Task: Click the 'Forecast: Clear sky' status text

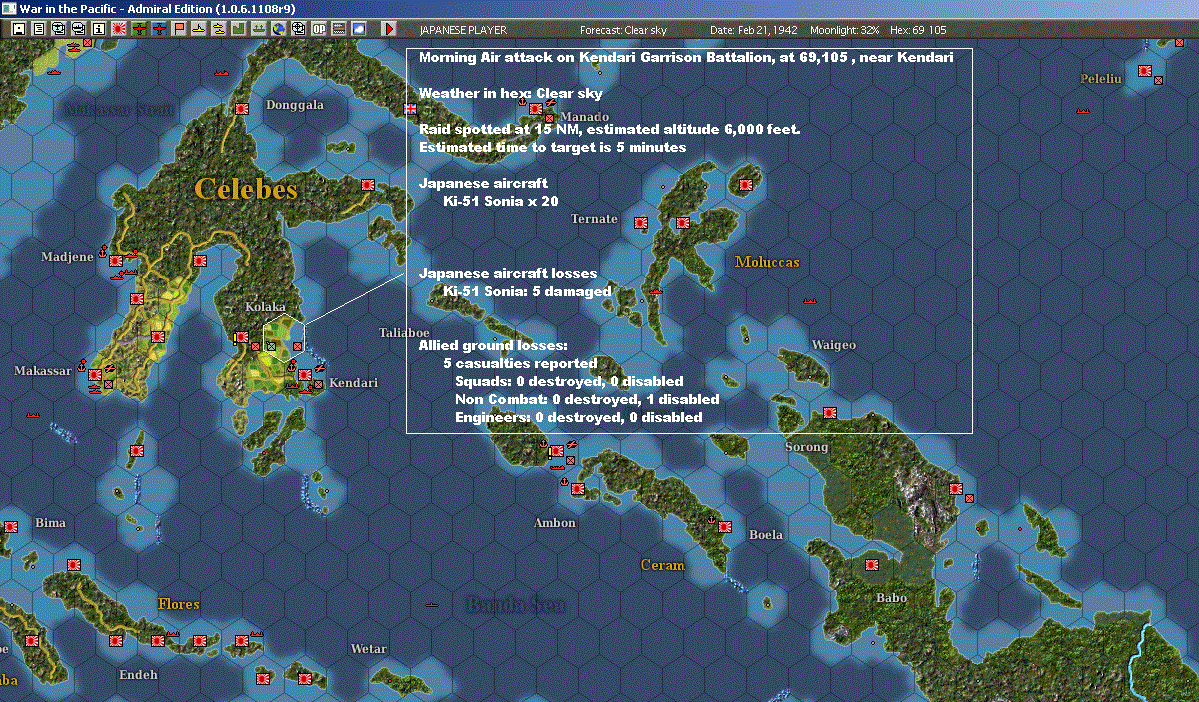Action: 623,30
